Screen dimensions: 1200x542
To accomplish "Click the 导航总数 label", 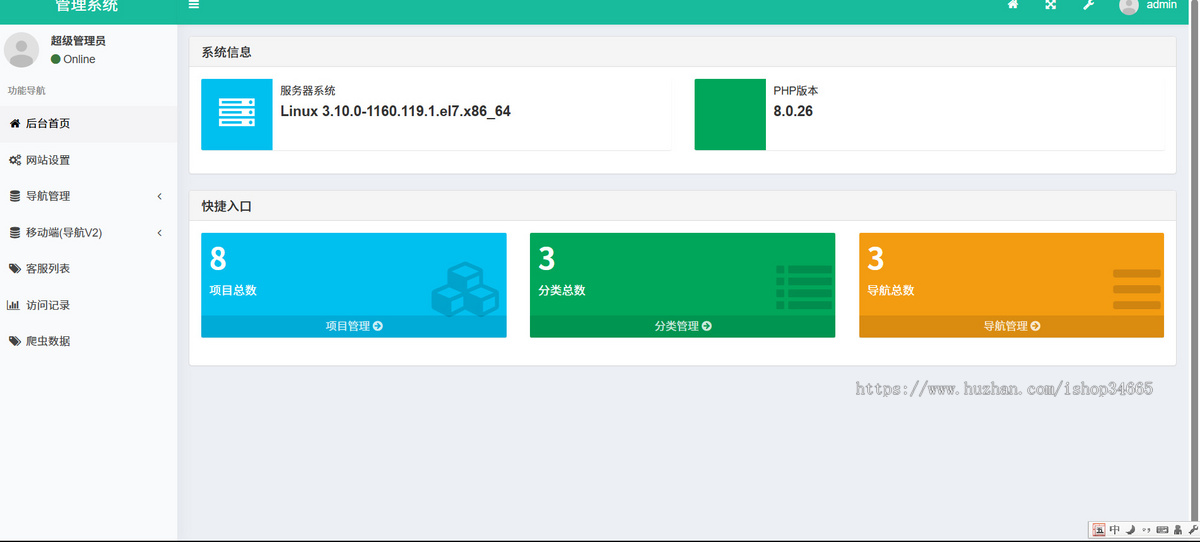I will pos(891,290).
